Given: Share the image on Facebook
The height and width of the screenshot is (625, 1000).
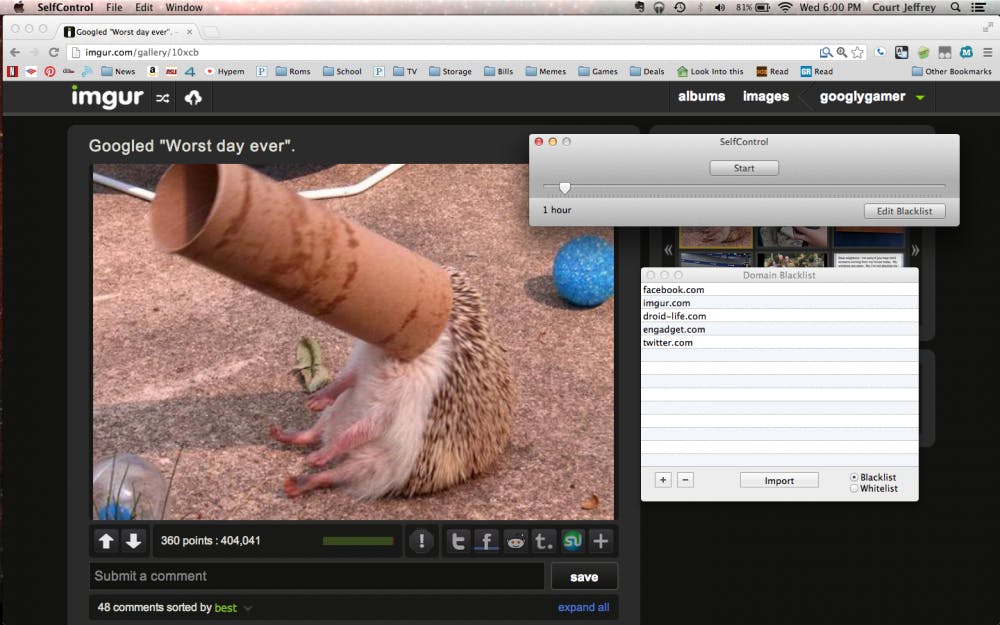Looking at the screenshot, I should [x=487, y=541].
